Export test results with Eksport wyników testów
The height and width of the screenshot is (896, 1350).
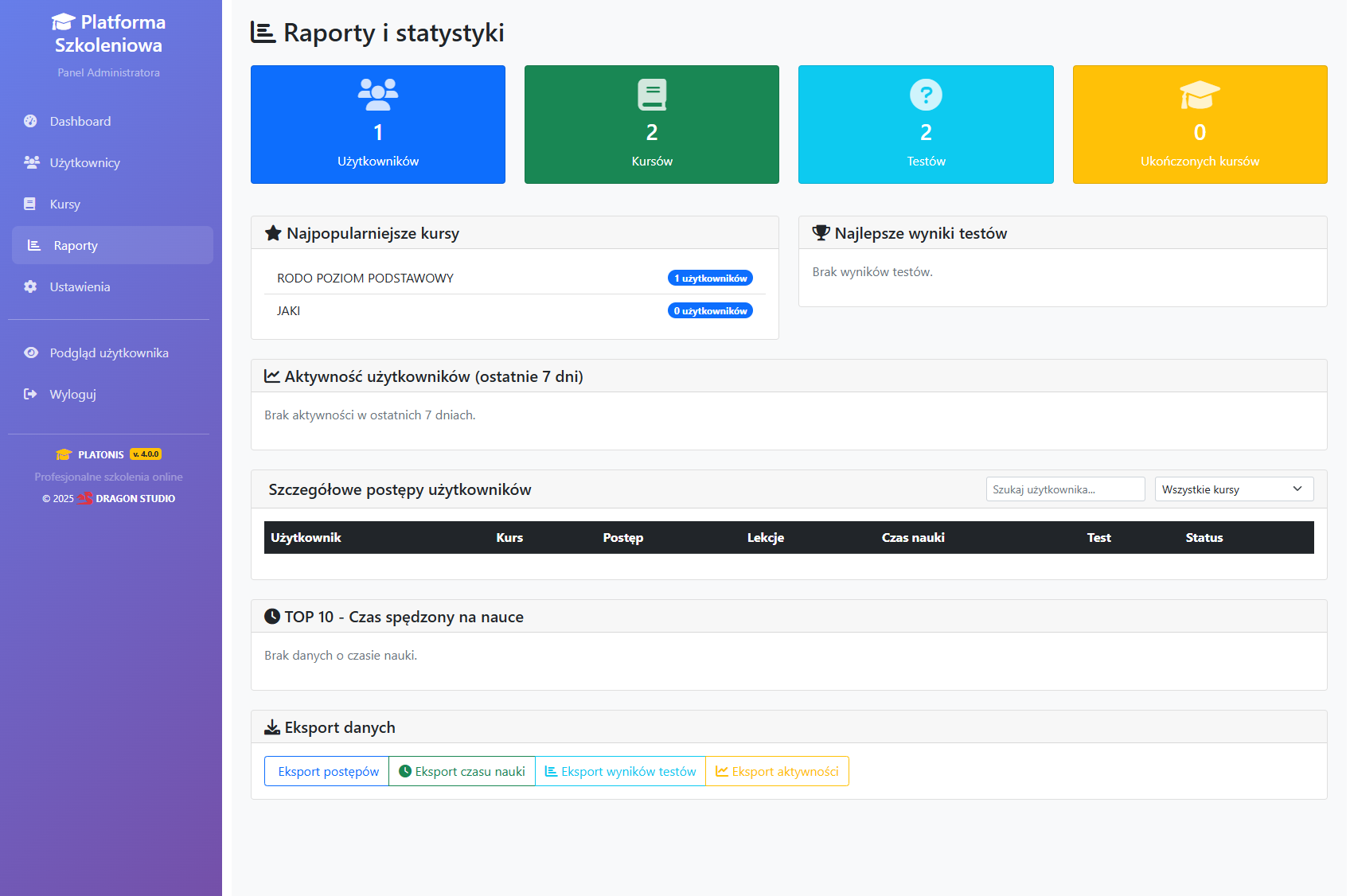620,771
